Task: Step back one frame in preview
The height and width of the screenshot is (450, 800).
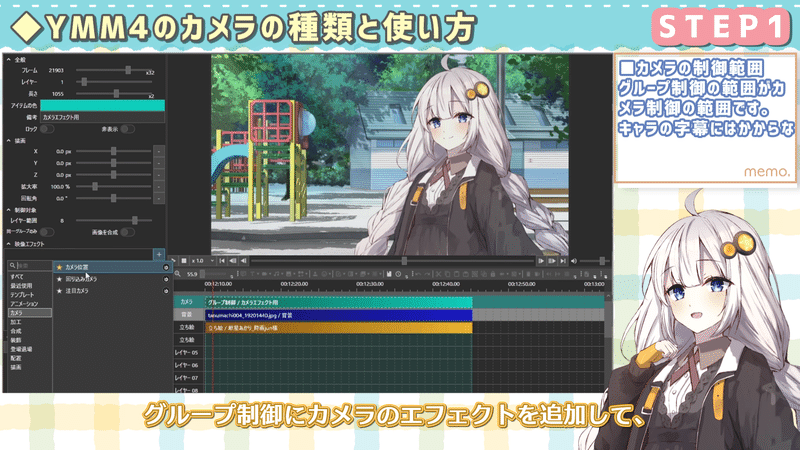Action: click(243, 261)
